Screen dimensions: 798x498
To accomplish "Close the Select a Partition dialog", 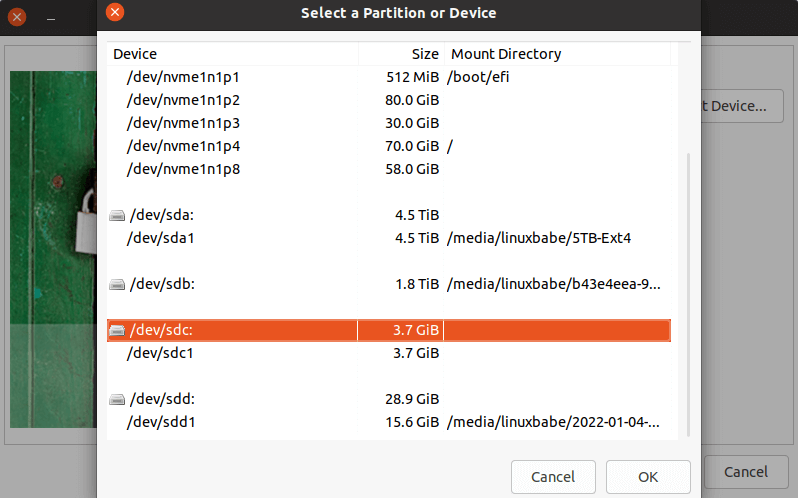I will coord(115,13).
